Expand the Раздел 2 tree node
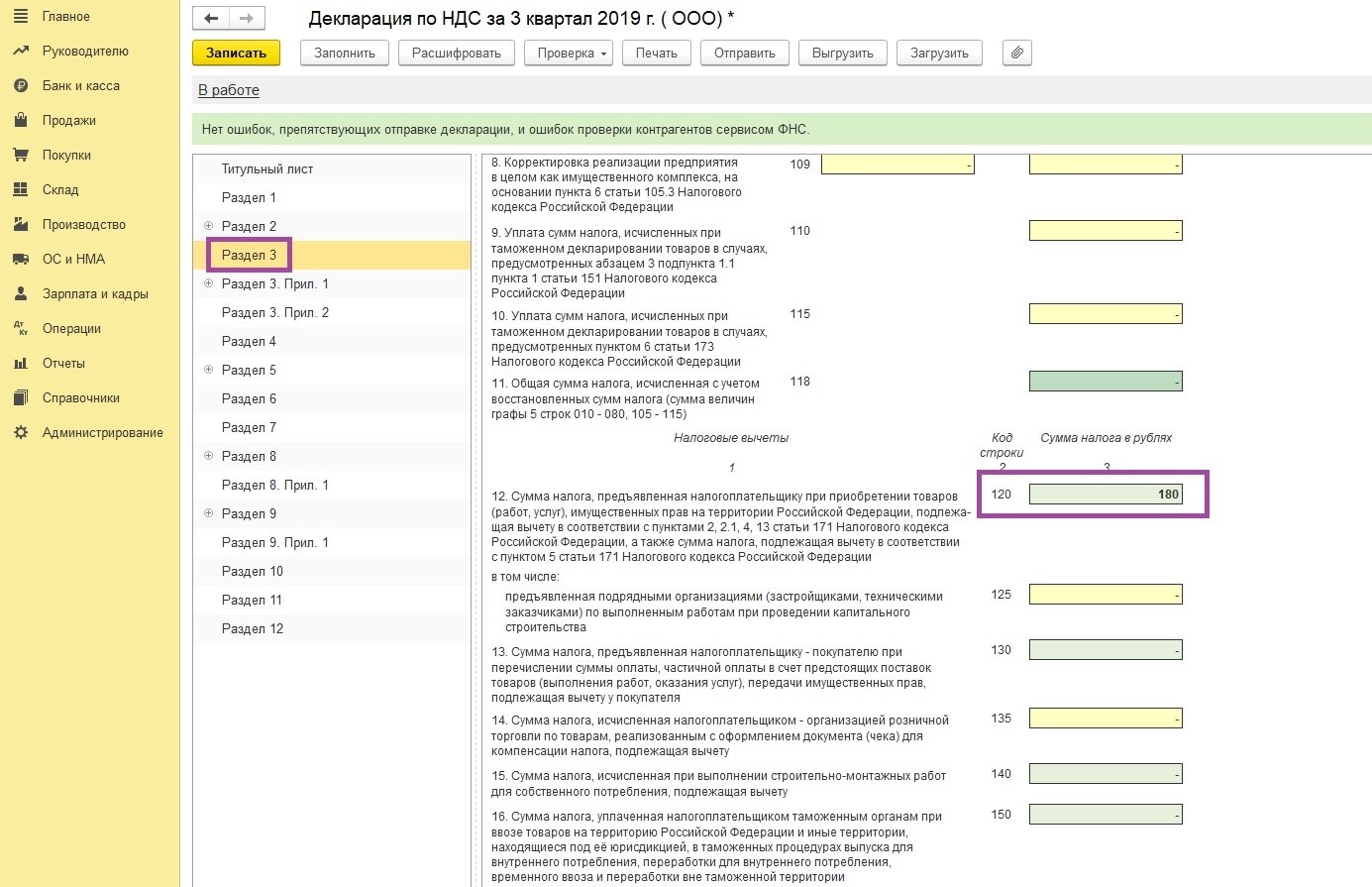 coord(208,226)
